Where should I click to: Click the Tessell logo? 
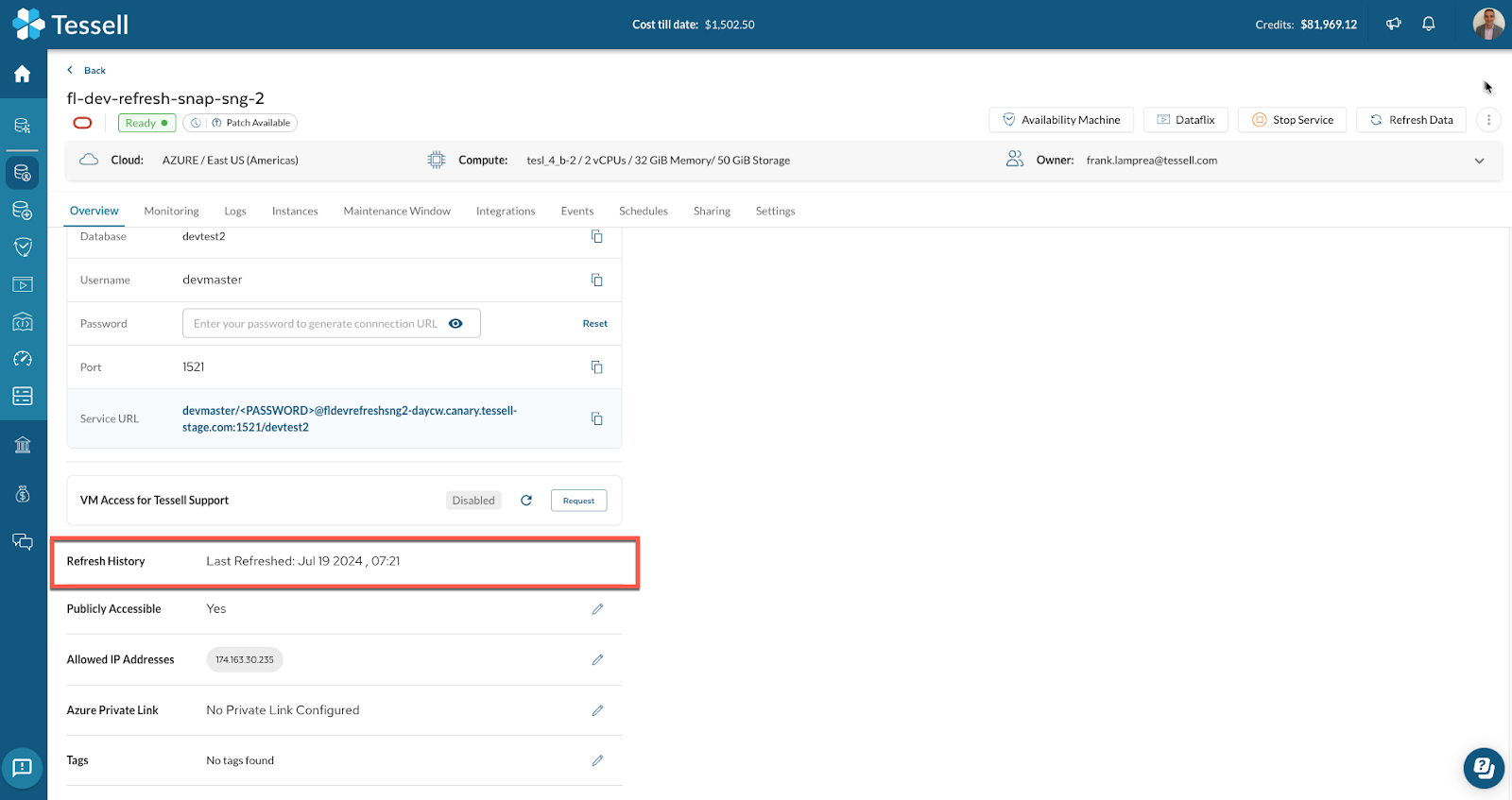coord(71,25)
